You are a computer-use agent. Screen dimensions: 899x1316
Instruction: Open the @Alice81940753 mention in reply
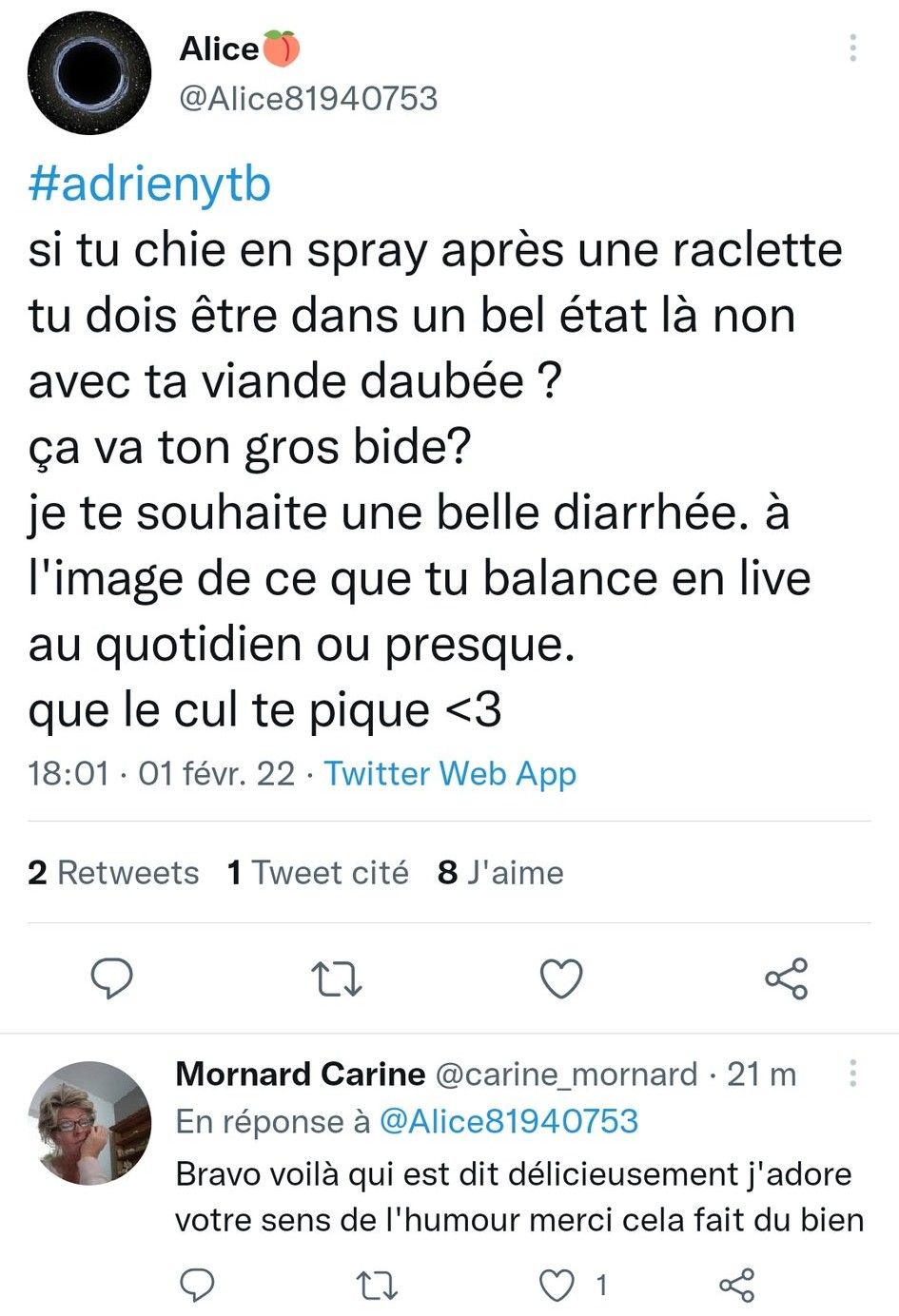coord(508,1121)
